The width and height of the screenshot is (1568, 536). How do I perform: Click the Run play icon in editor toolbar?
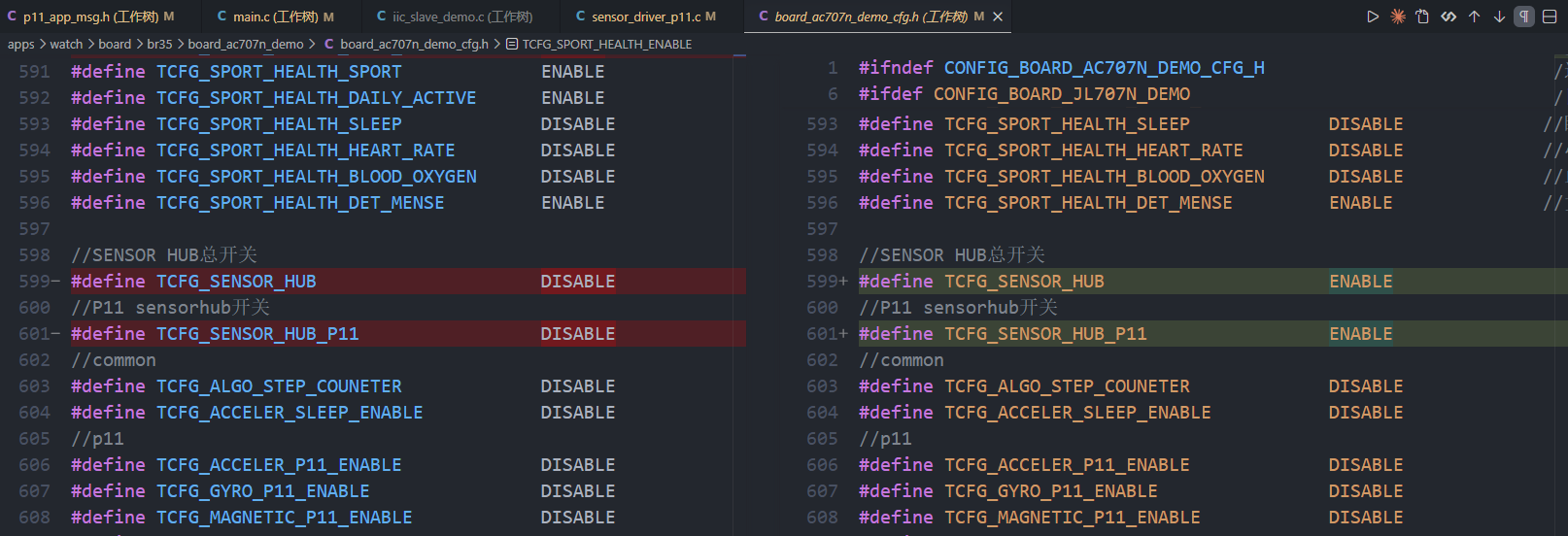(1372, 17)
